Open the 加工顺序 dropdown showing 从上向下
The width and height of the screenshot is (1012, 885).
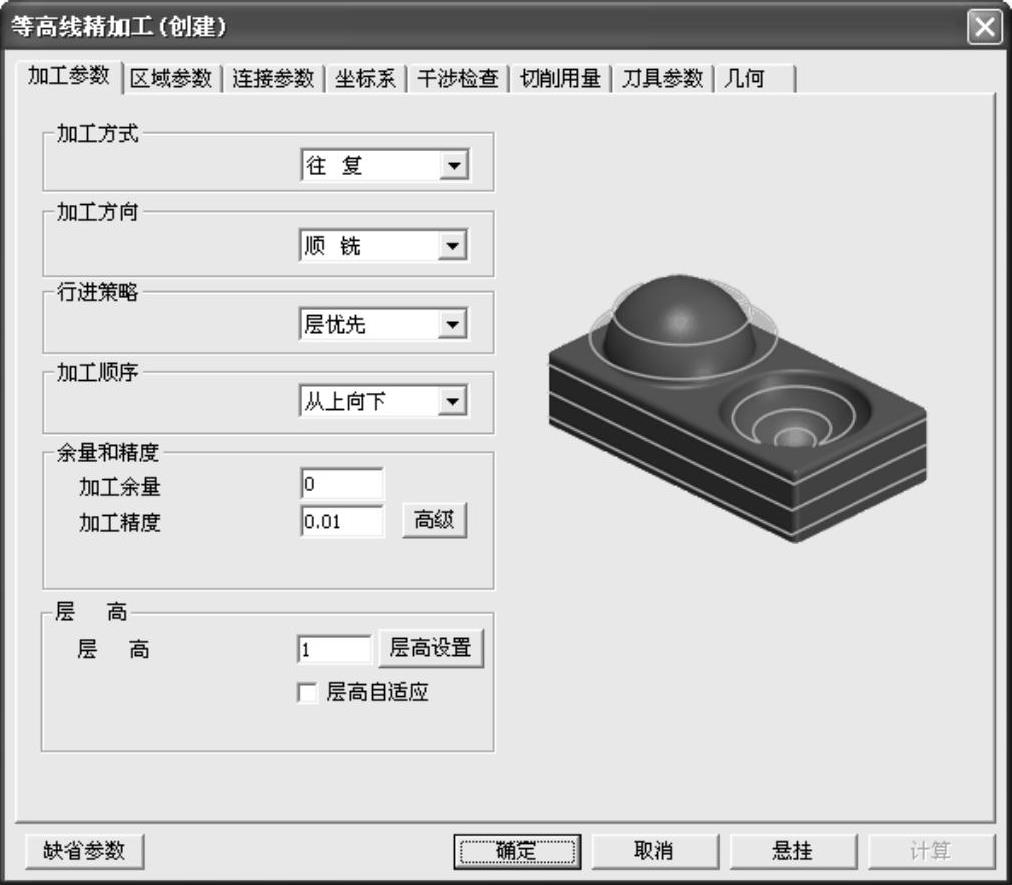(454, 402)
